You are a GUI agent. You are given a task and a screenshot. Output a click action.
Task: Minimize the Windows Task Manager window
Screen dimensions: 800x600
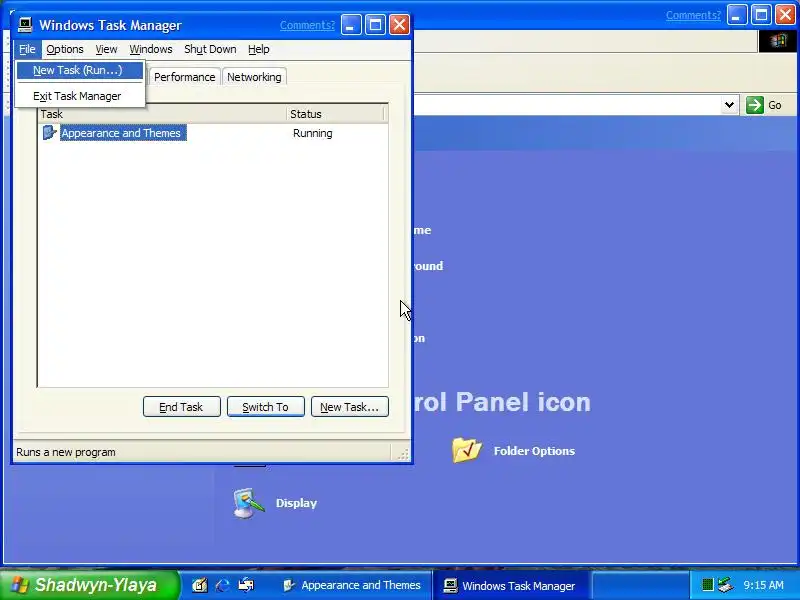[x=351, y=24]
